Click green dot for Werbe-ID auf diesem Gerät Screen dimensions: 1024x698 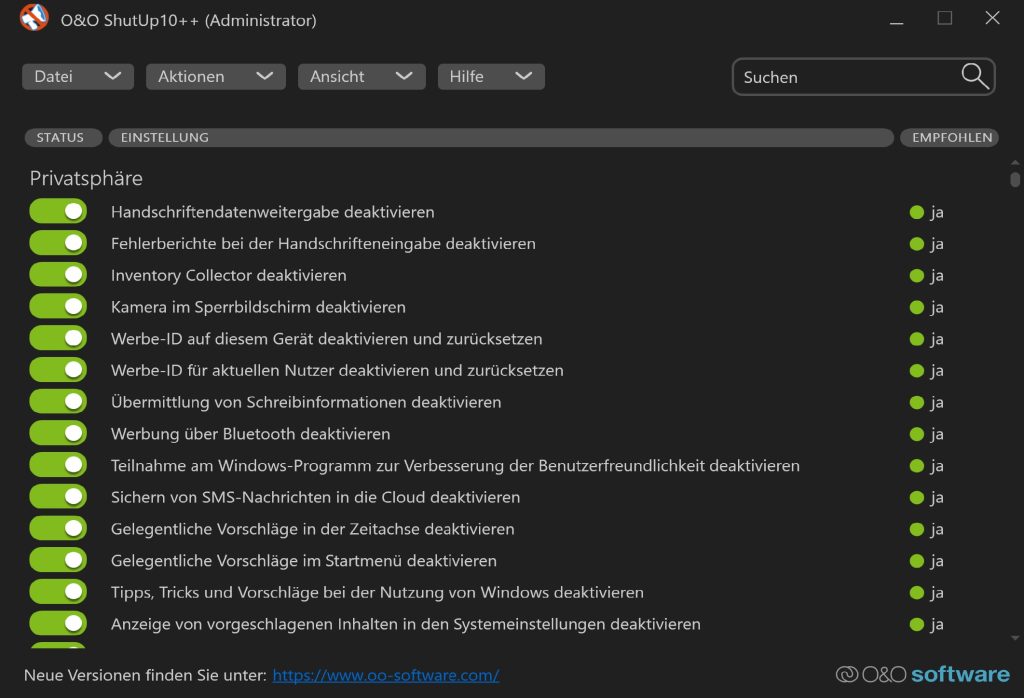coord(917,339)
